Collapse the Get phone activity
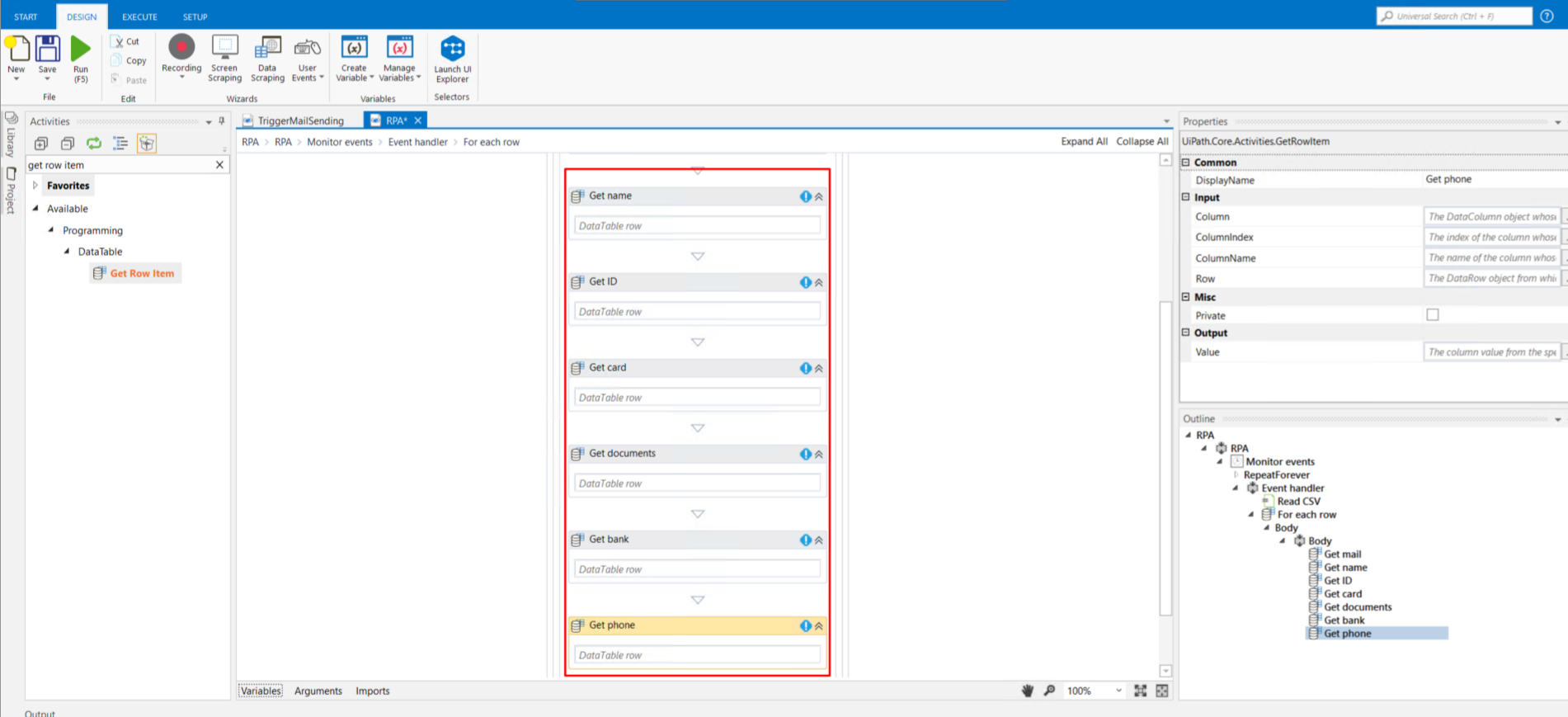1568x717 pixels. pyautogui.click(x=819, y=625)
